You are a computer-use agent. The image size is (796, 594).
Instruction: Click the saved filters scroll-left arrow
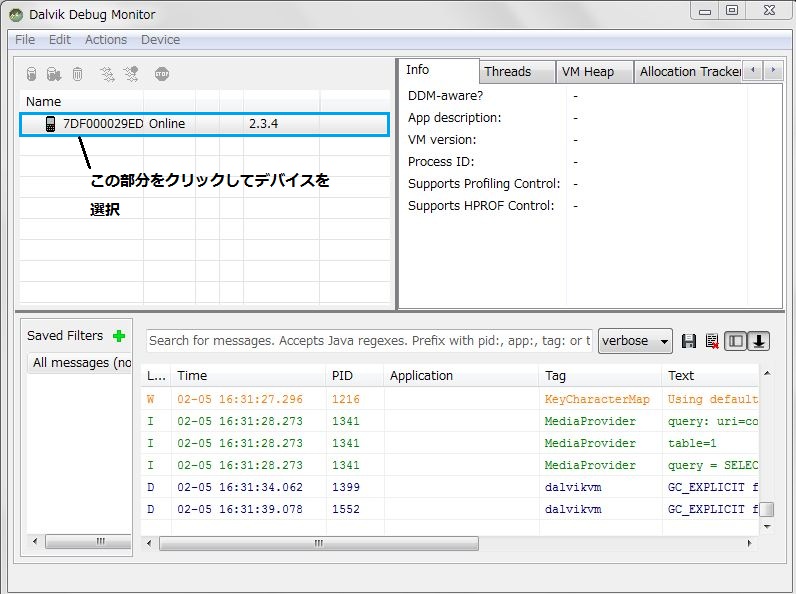pos(35,542)
